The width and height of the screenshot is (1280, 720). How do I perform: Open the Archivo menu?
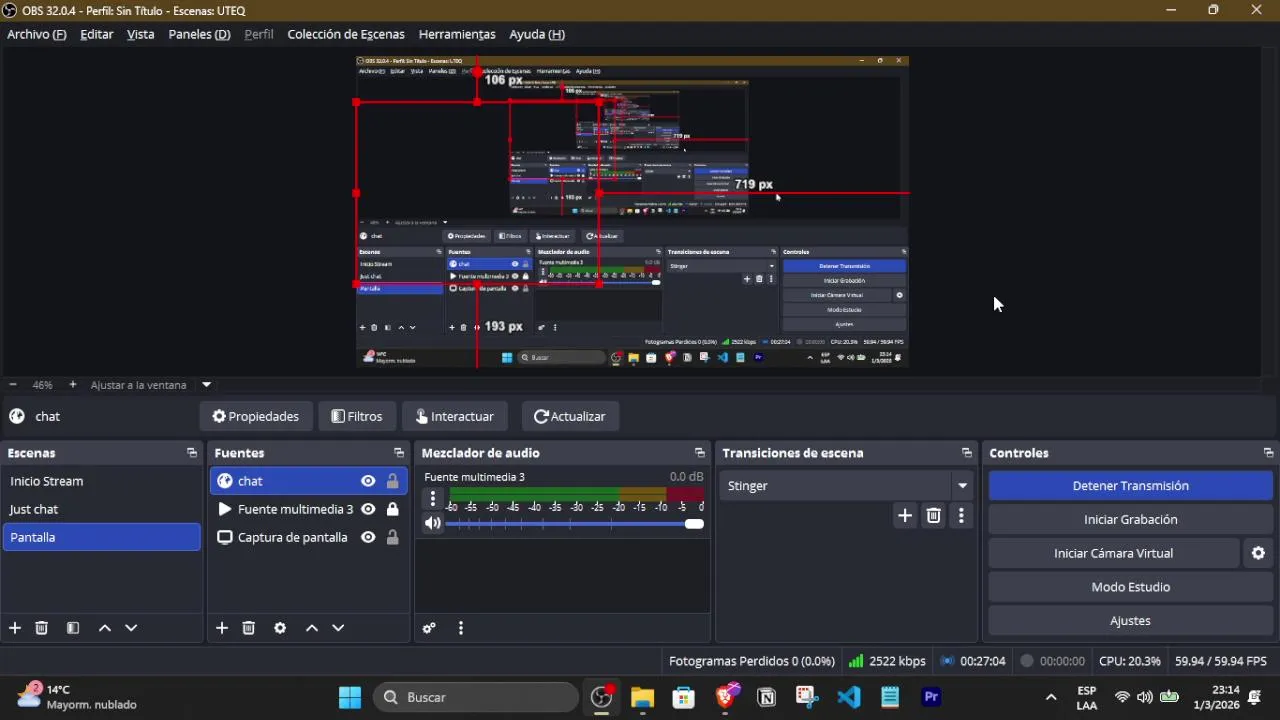point(37,34)
